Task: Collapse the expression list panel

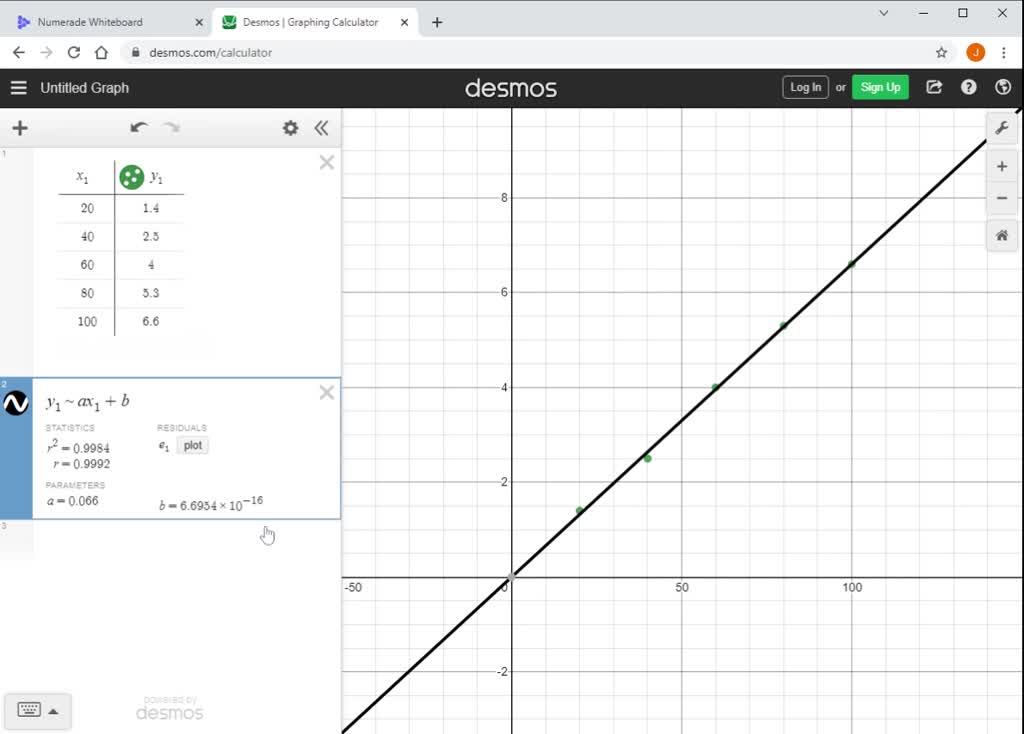Action: [x=321, y=128]
